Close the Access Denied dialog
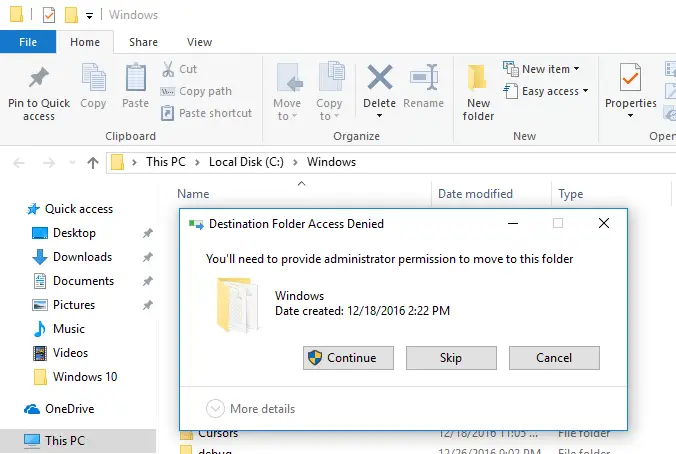 click(604, 223)
